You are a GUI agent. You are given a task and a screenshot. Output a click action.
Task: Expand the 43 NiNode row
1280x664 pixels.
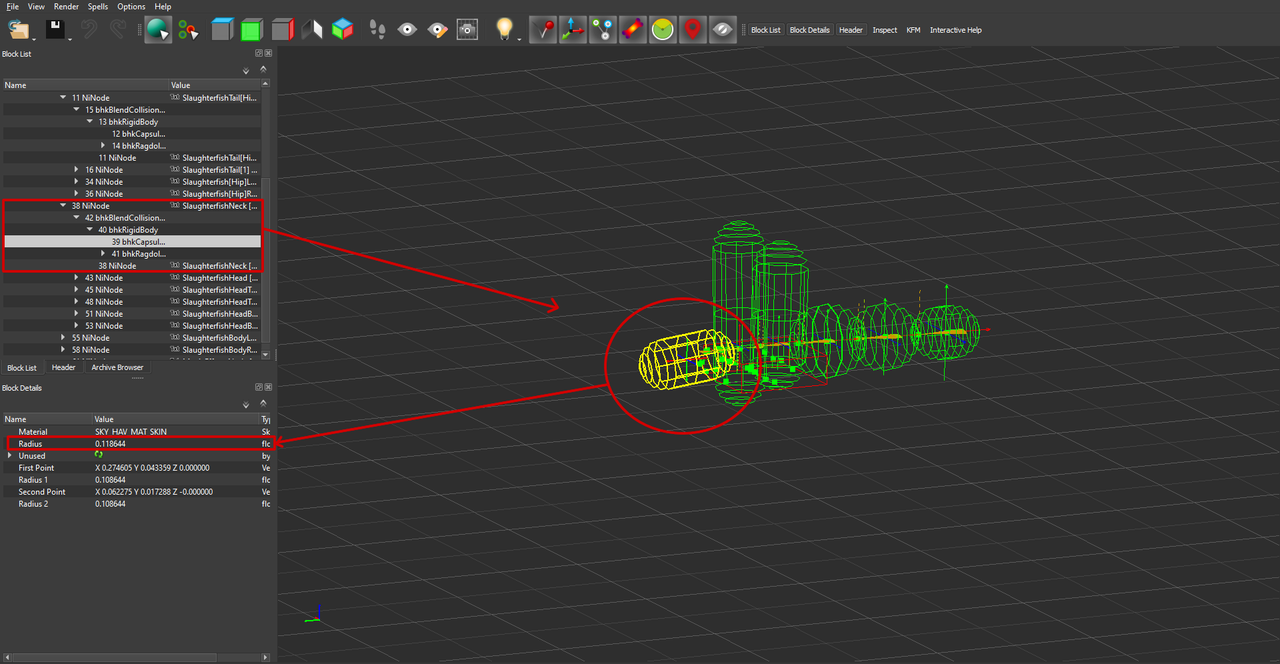point(76,277)
